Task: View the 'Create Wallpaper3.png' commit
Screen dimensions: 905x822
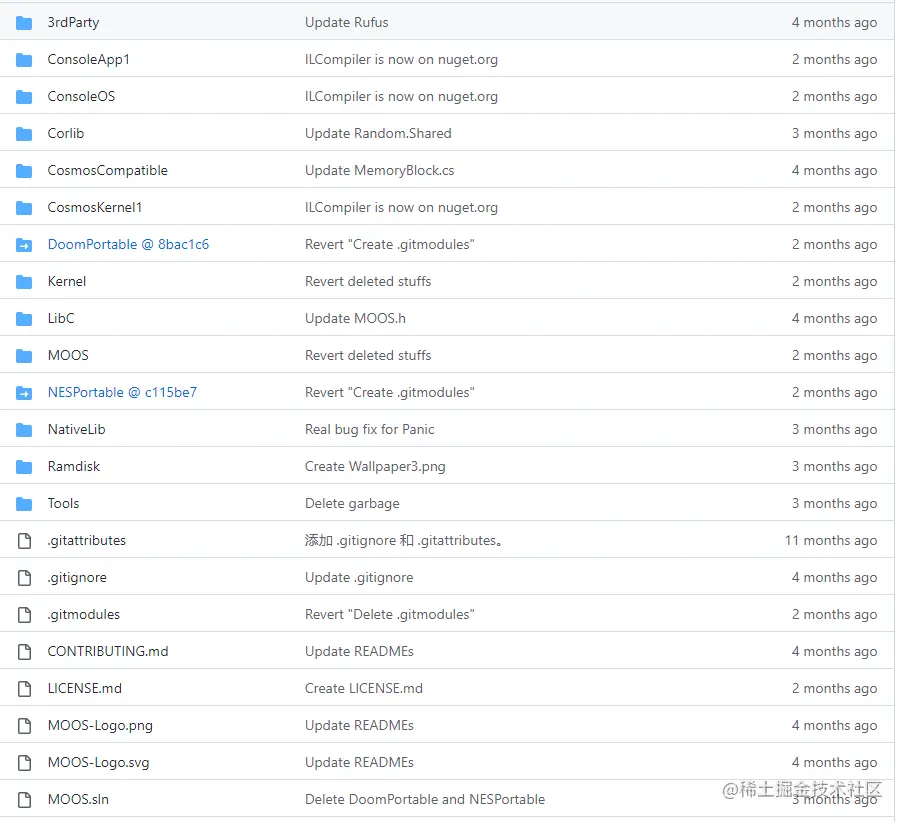Action: coord(375,466)
